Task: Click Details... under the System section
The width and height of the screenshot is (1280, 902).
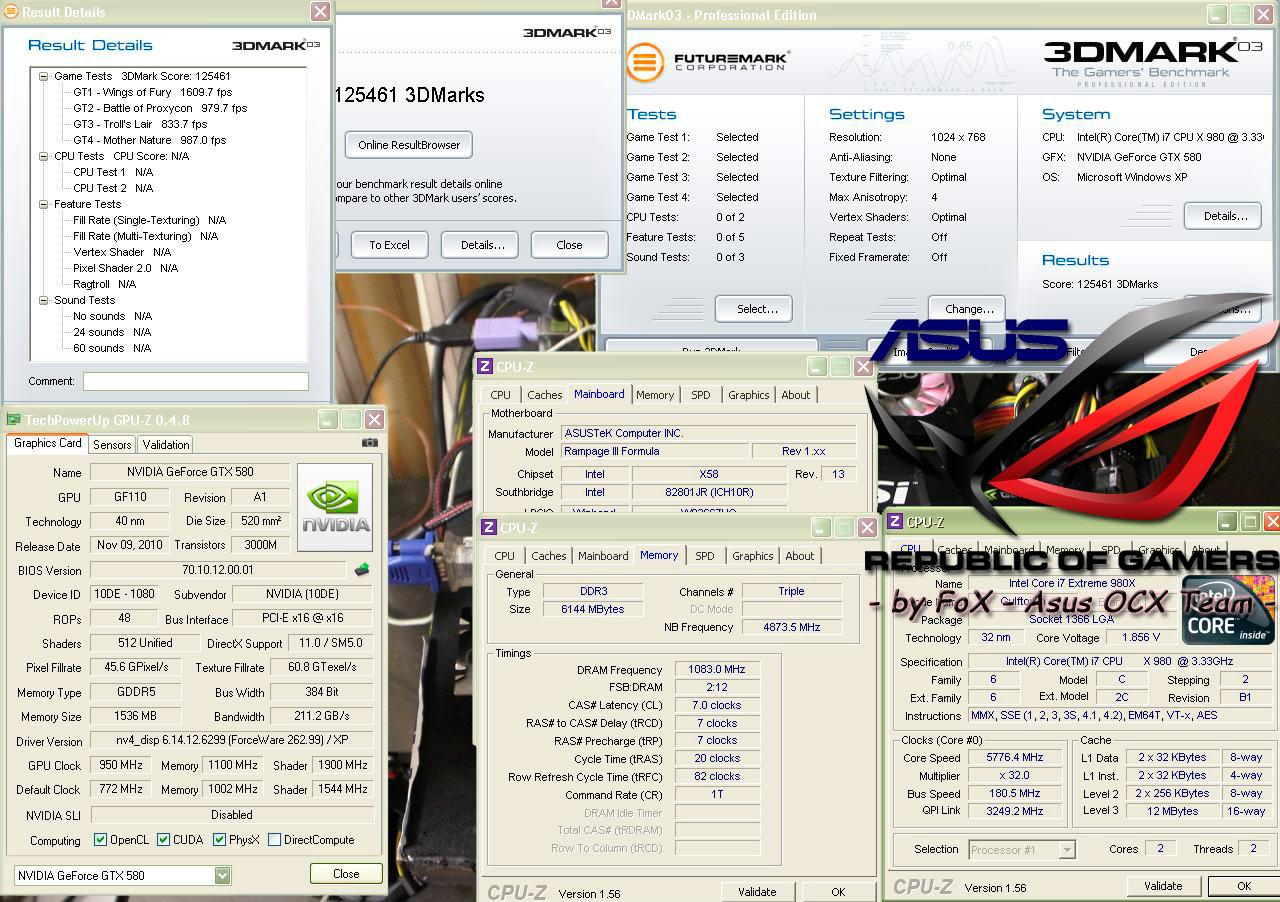Action: pos(1225,216)
